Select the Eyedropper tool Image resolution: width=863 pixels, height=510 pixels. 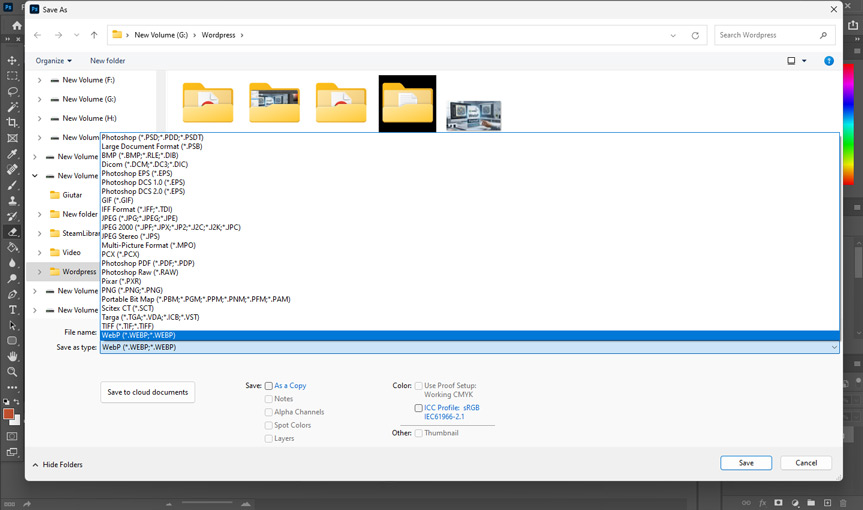point(12,153)
